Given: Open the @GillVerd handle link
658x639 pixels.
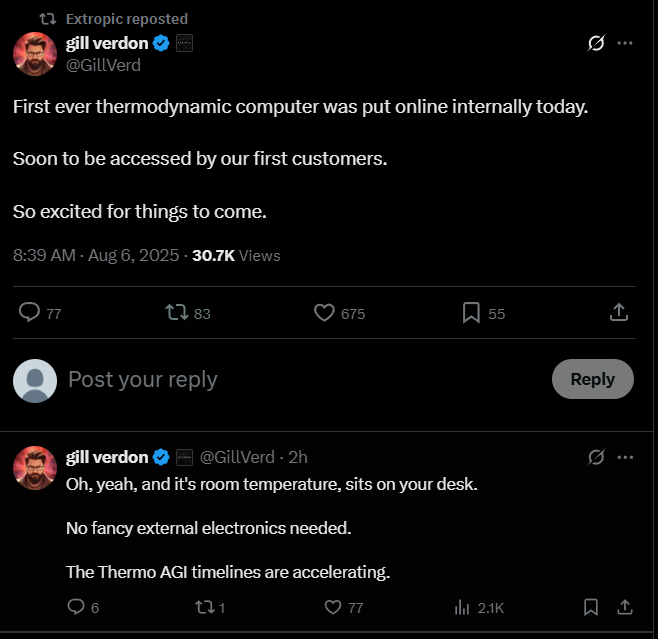Looking at the screenshot, I should [103, 65].
